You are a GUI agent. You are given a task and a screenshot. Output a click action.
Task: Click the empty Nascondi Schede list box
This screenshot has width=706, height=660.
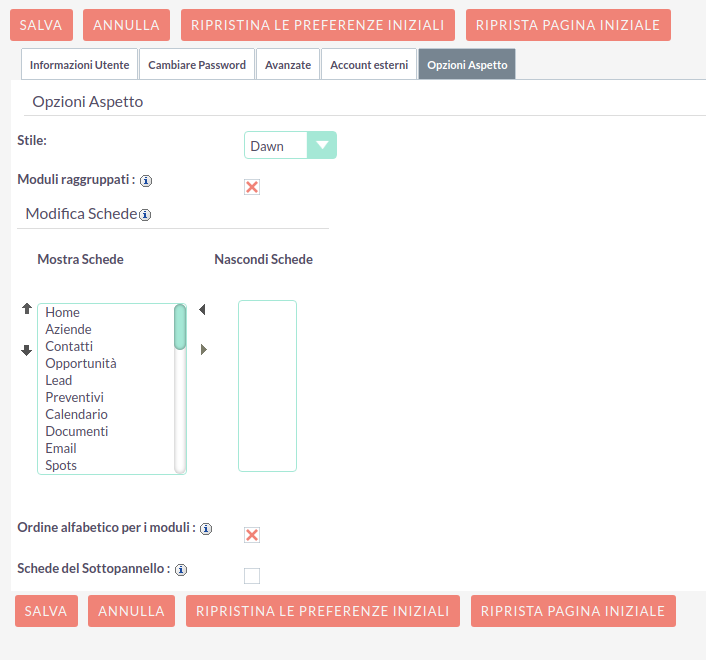pyautogui.click(x=267, y=385)
